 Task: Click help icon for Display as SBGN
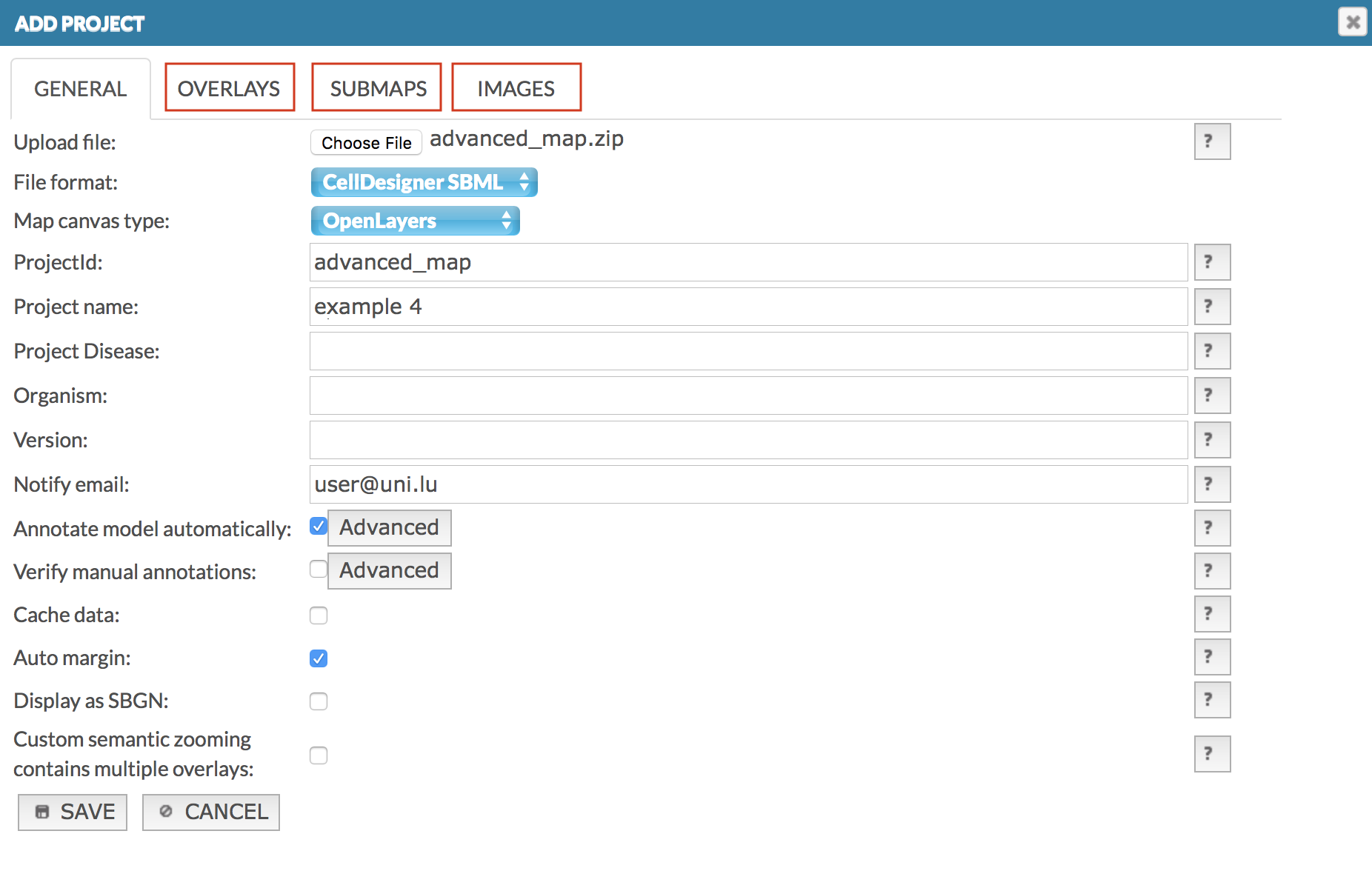click(x=1211, y=700)
